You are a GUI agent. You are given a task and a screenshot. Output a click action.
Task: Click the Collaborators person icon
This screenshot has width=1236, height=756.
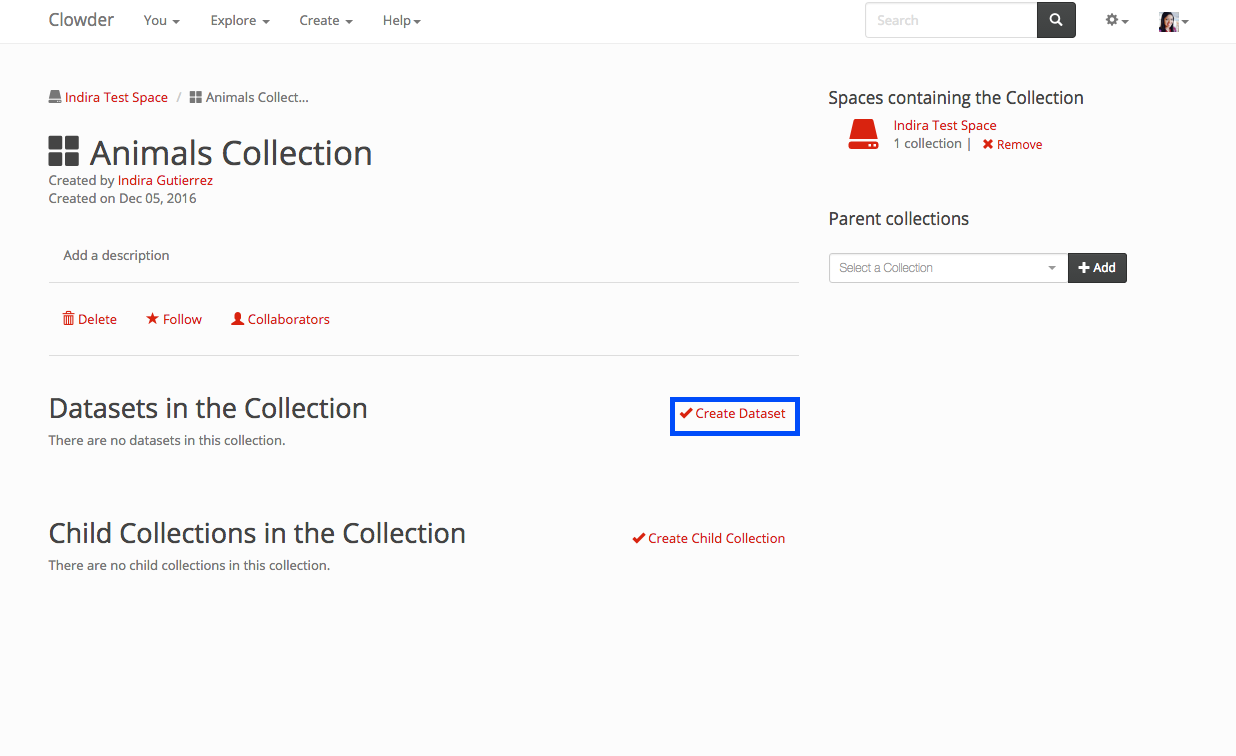click(x=238, y=319)
